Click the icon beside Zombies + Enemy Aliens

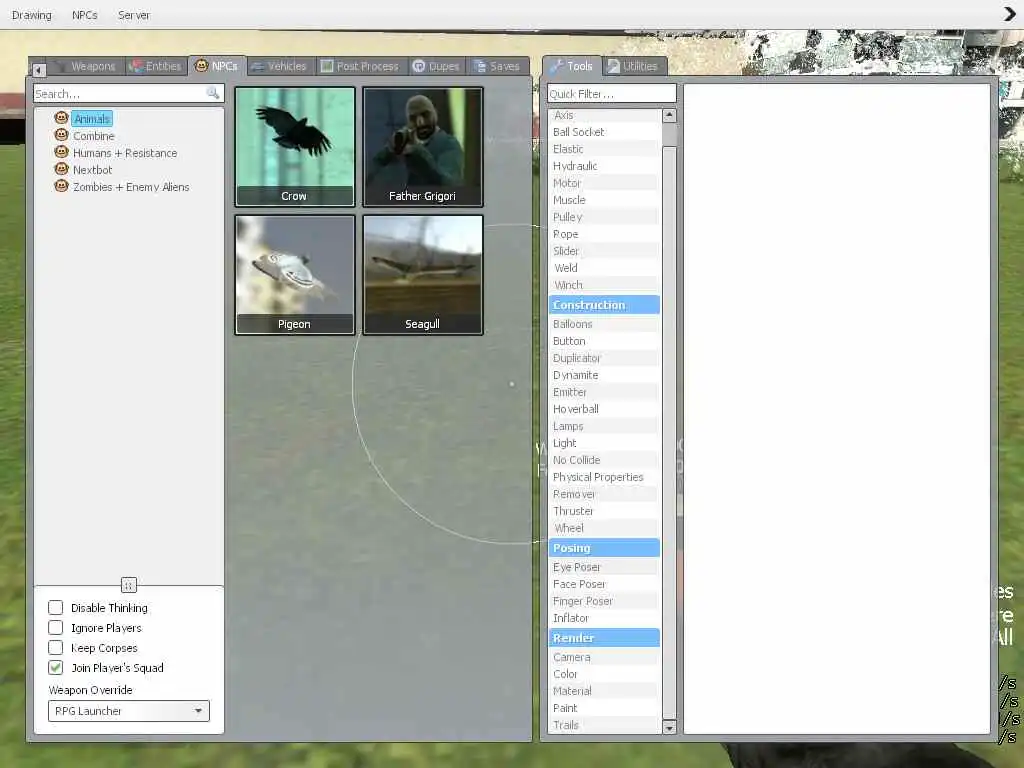click(61, 186)
